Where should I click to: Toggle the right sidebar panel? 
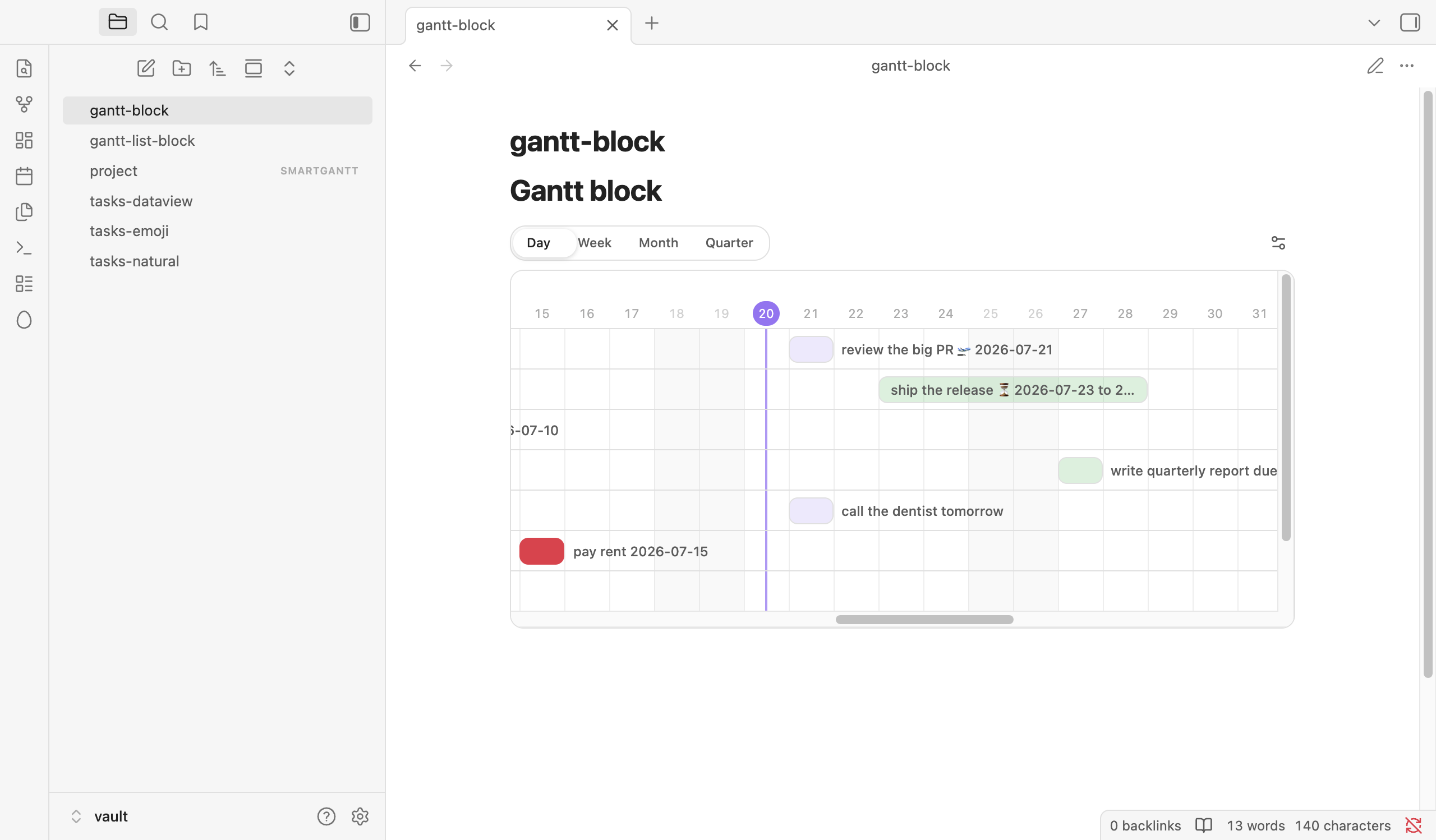(x=1410, y=23)
